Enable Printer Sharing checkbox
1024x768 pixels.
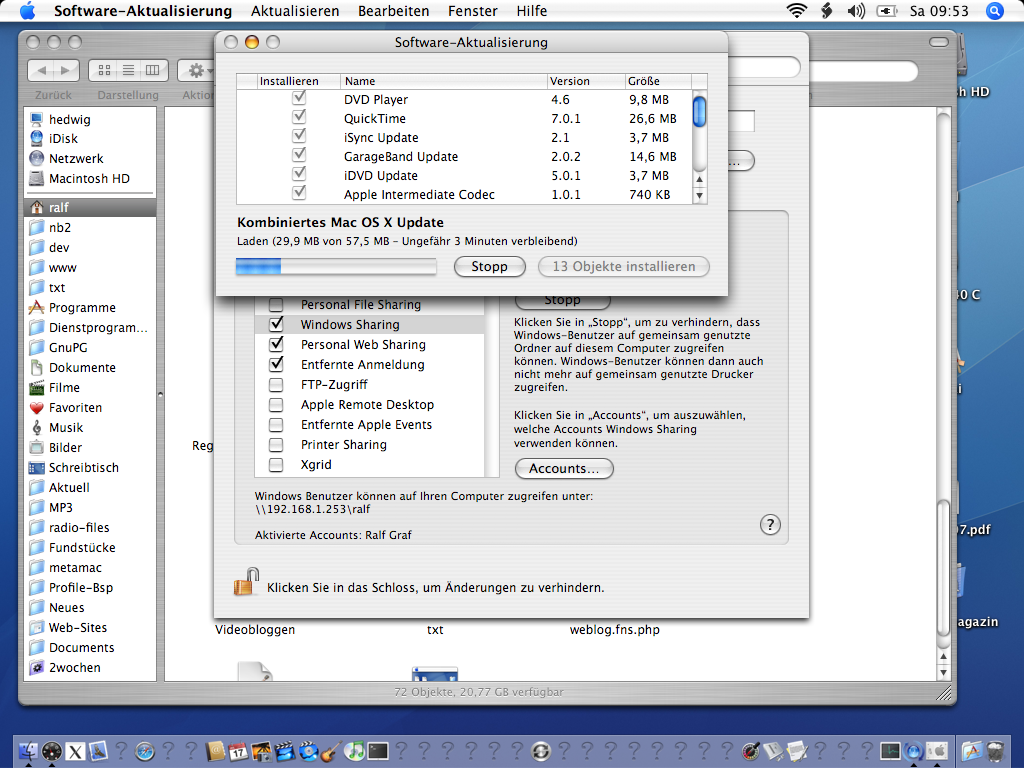click(x=276, y=445)
